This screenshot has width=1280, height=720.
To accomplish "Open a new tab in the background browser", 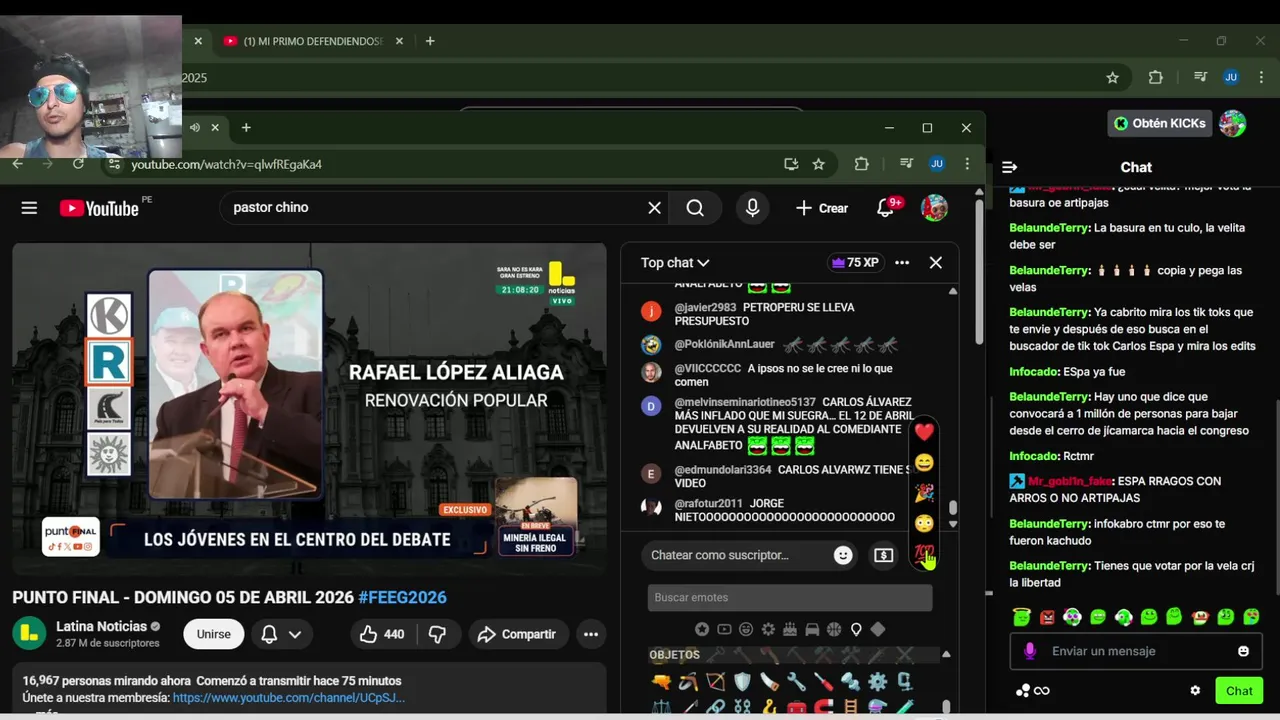I will [x=430, y=41].
